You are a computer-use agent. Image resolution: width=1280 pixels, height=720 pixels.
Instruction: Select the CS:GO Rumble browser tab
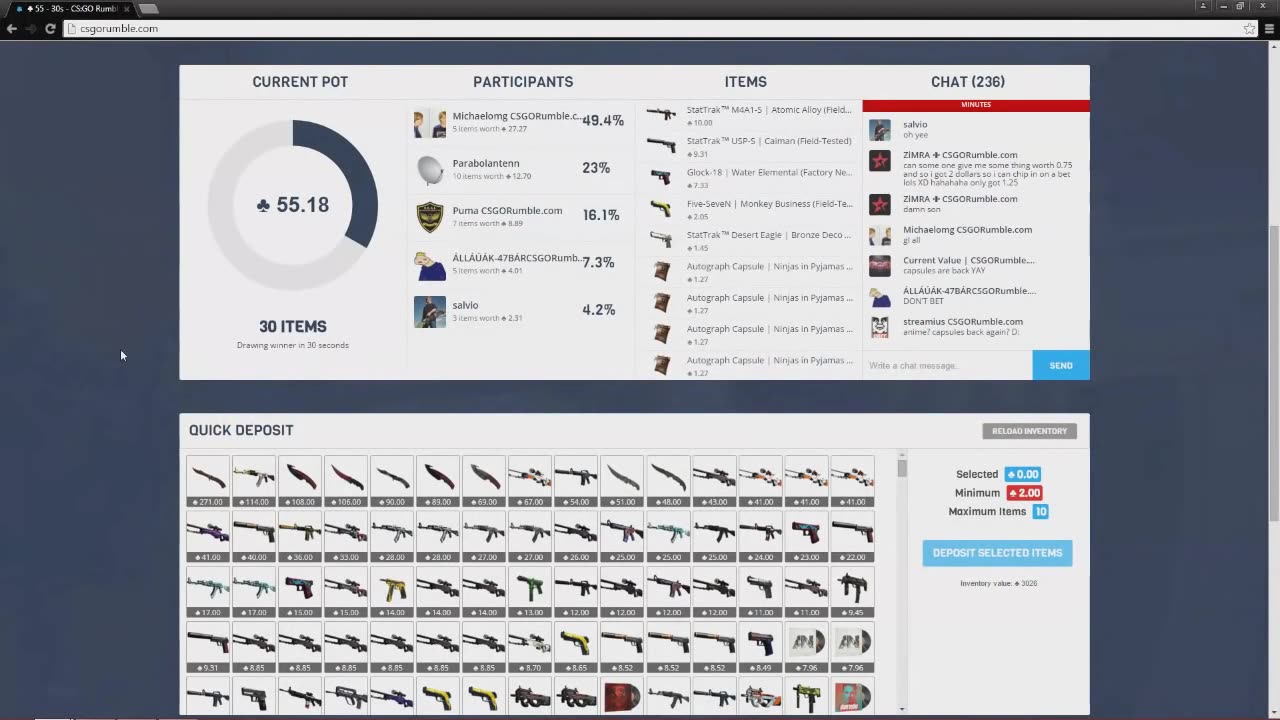click(72, 8)
